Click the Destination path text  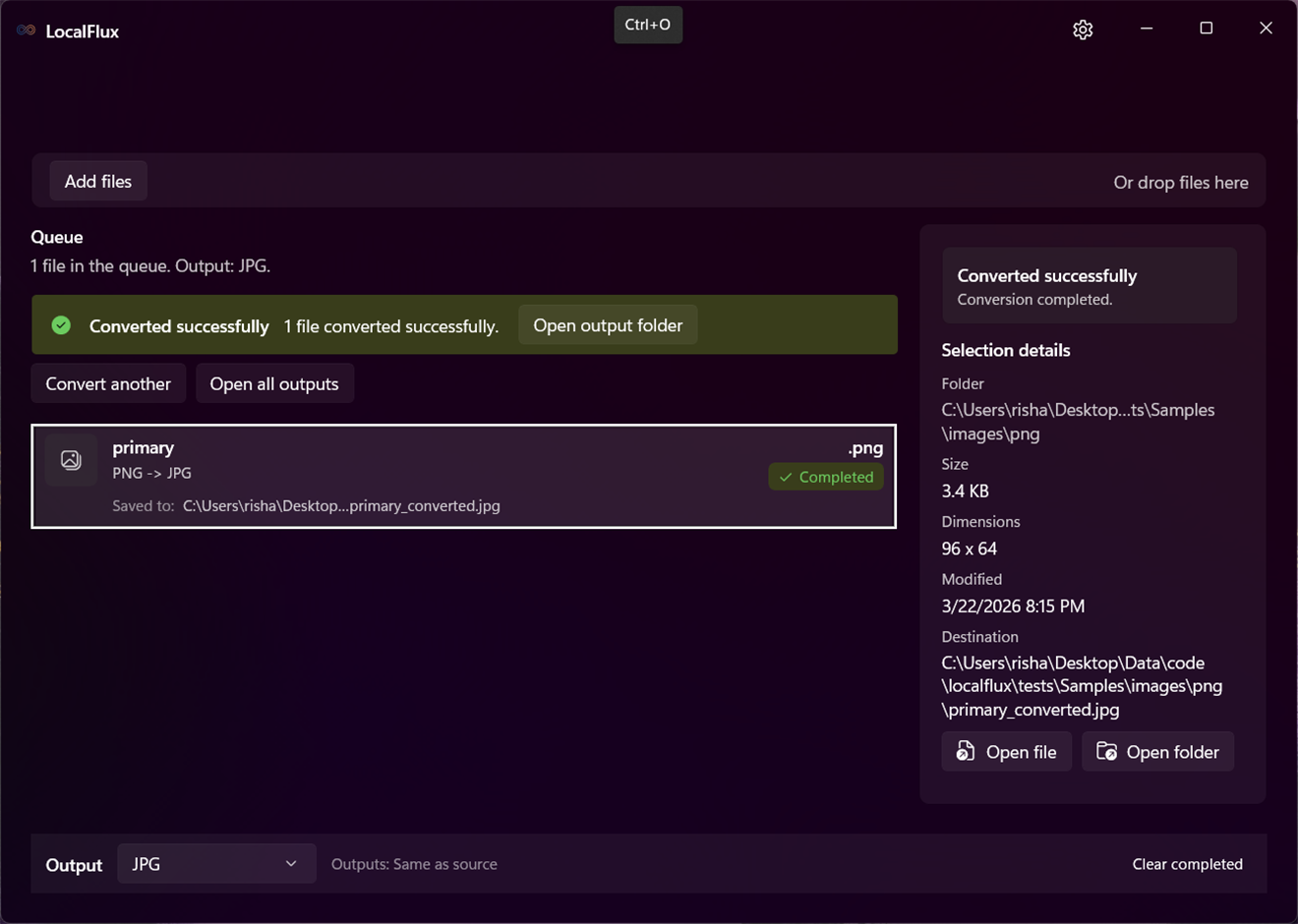click(x=1082, y=686)
